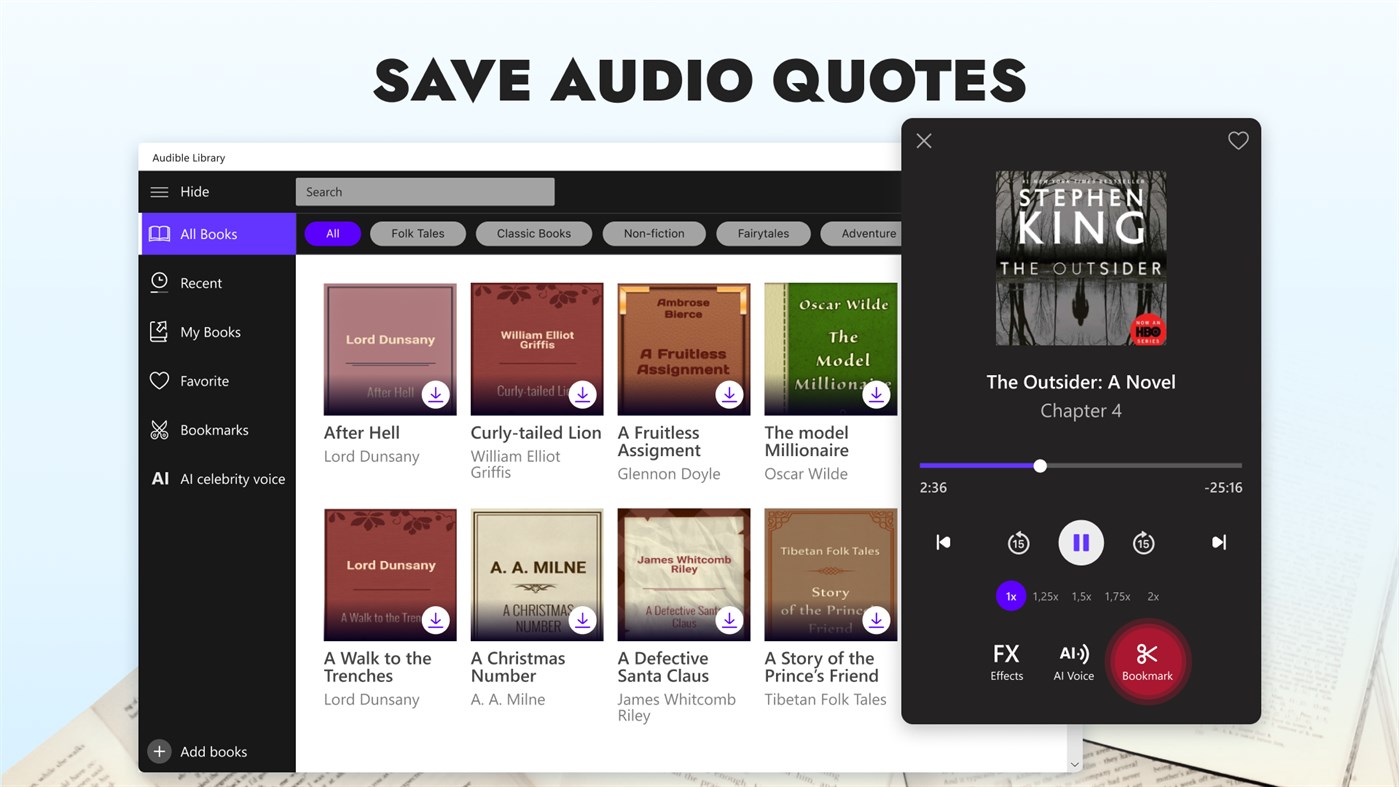Fast-forward playback 15 seconds
1399x787 pixels.
(1143, 542)
